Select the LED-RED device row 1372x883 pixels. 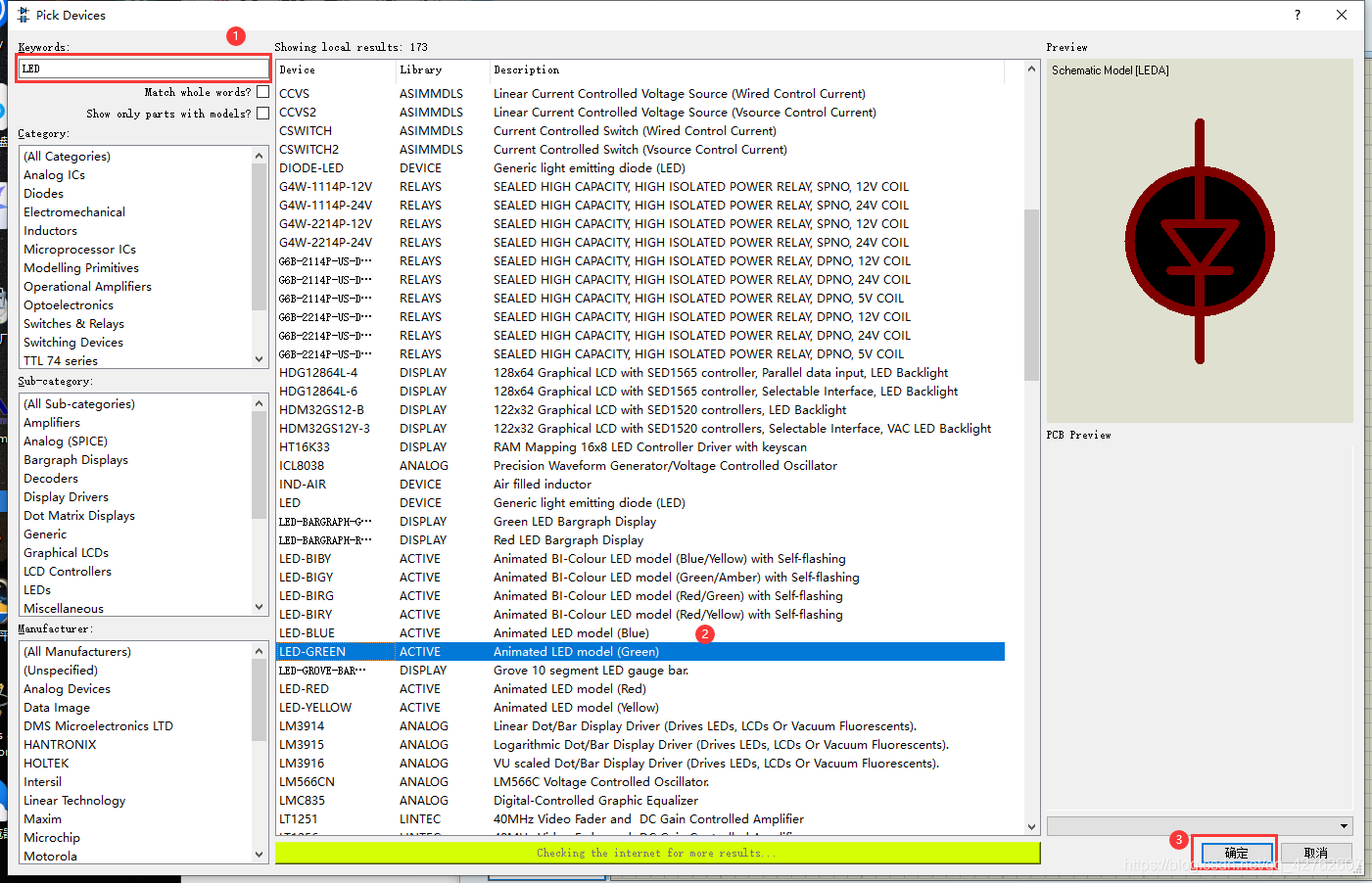point(640,689)
